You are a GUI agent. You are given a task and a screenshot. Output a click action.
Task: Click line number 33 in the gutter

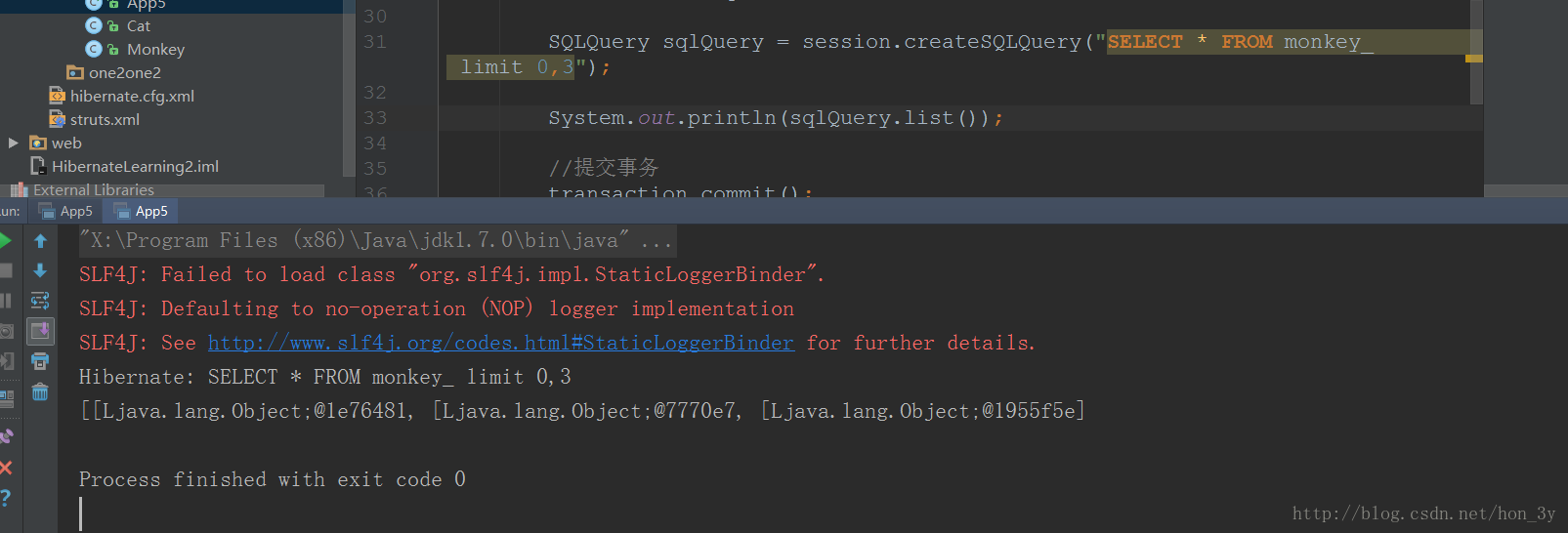375,118
